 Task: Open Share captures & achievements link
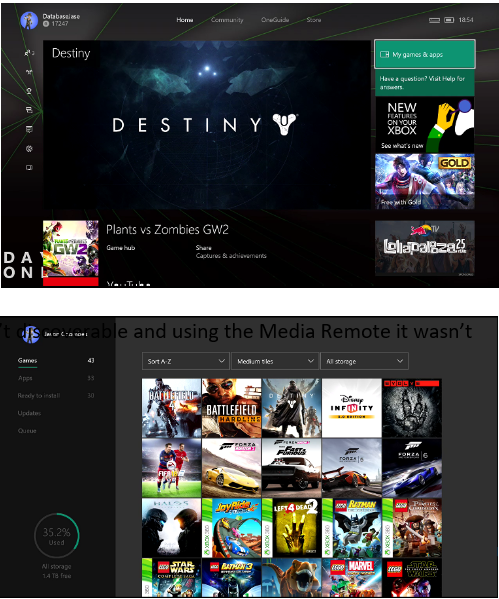pos(231,252)
